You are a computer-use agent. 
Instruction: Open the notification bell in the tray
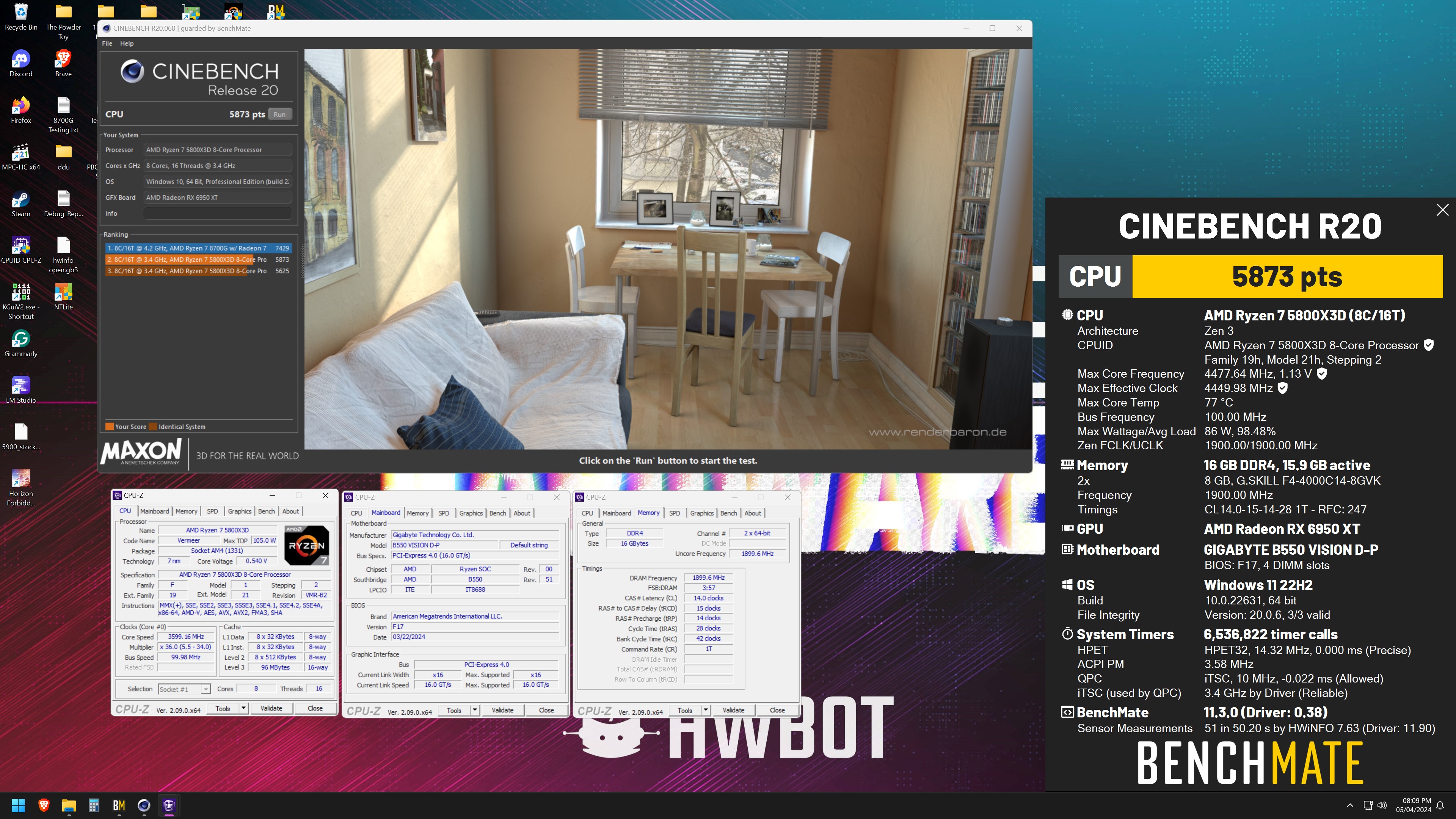pos(1441,805)
